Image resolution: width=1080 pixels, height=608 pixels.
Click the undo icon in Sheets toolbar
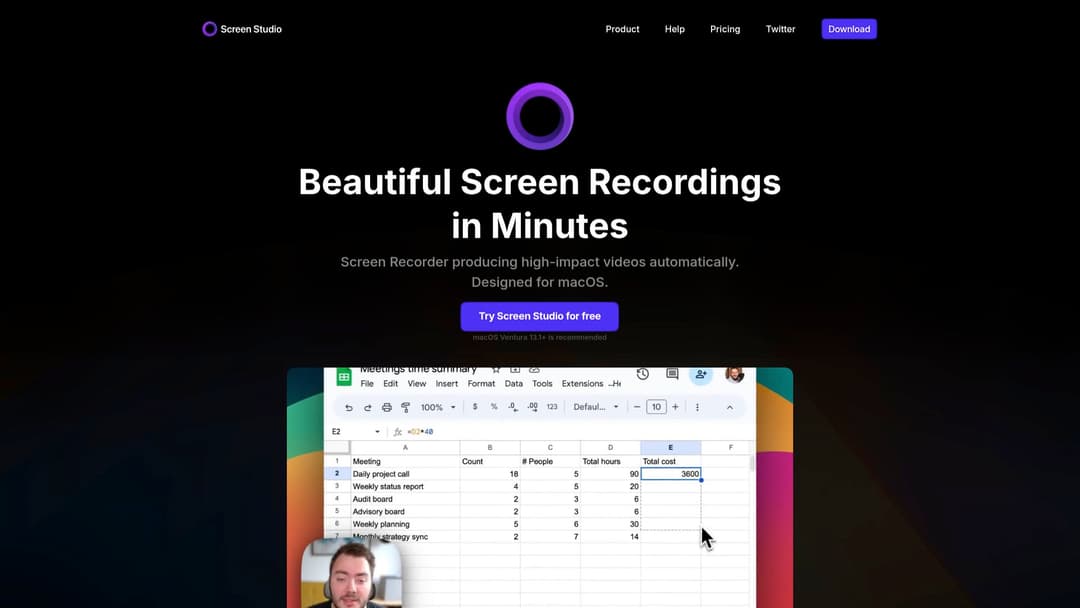349,407
